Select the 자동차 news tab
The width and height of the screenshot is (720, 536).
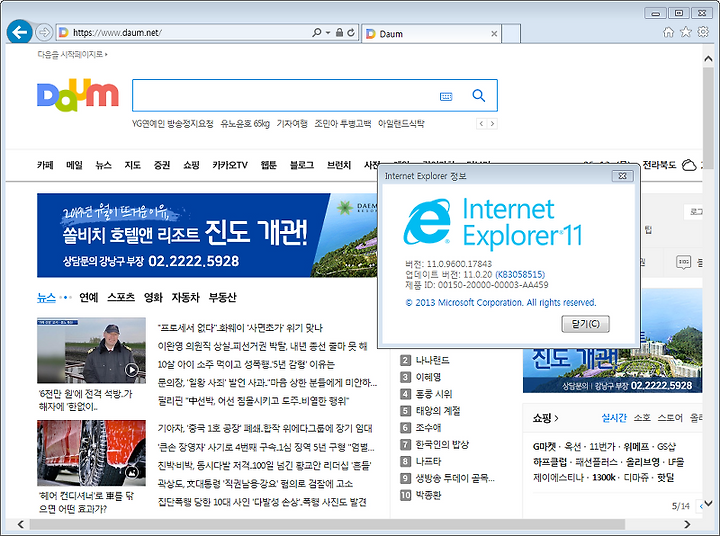coord(186,297)
